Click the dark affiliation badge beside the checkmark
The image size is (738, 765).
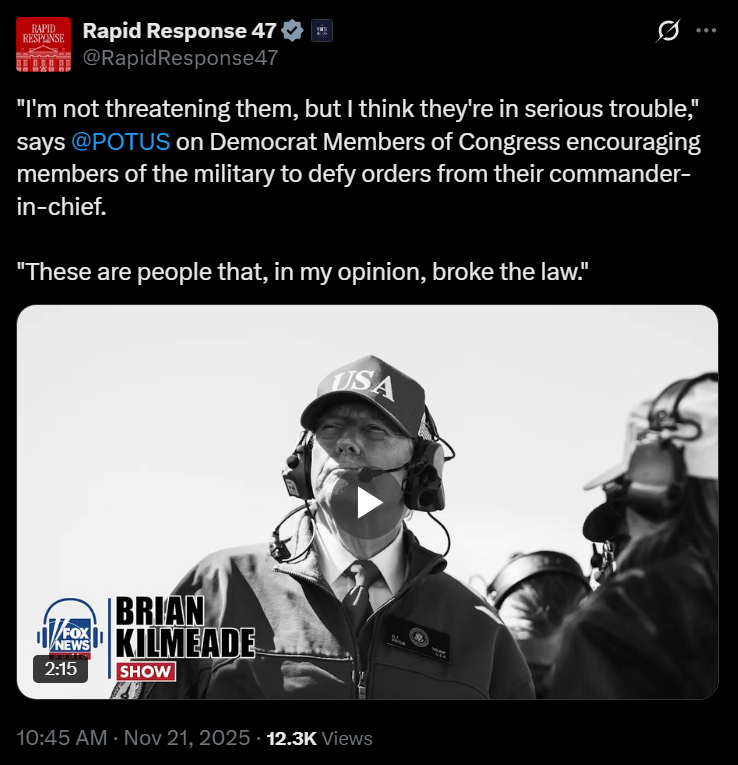coord(322,31)
